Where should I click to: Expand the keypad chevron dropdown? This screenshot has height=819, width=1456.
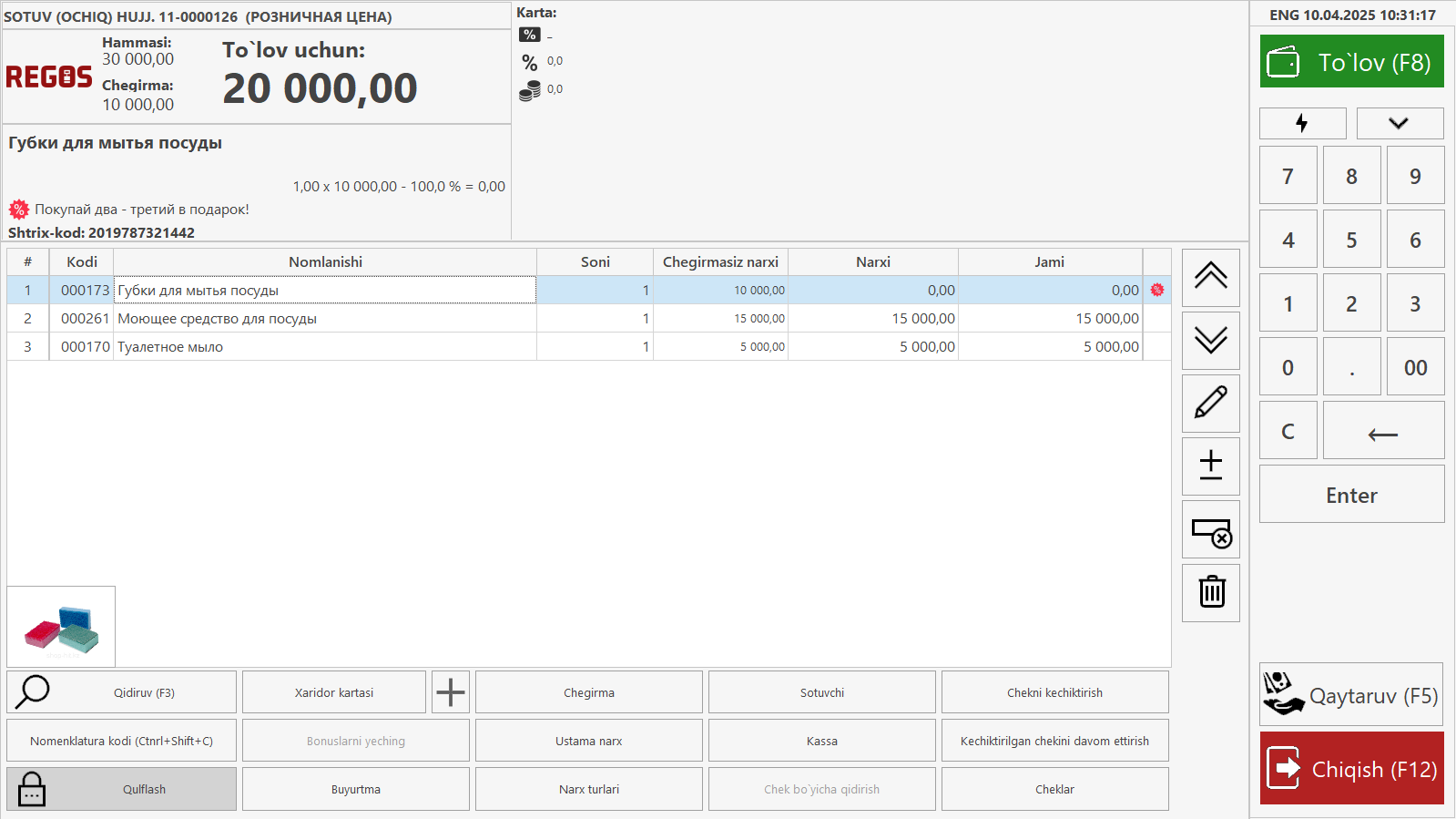tap(1399, 123)
